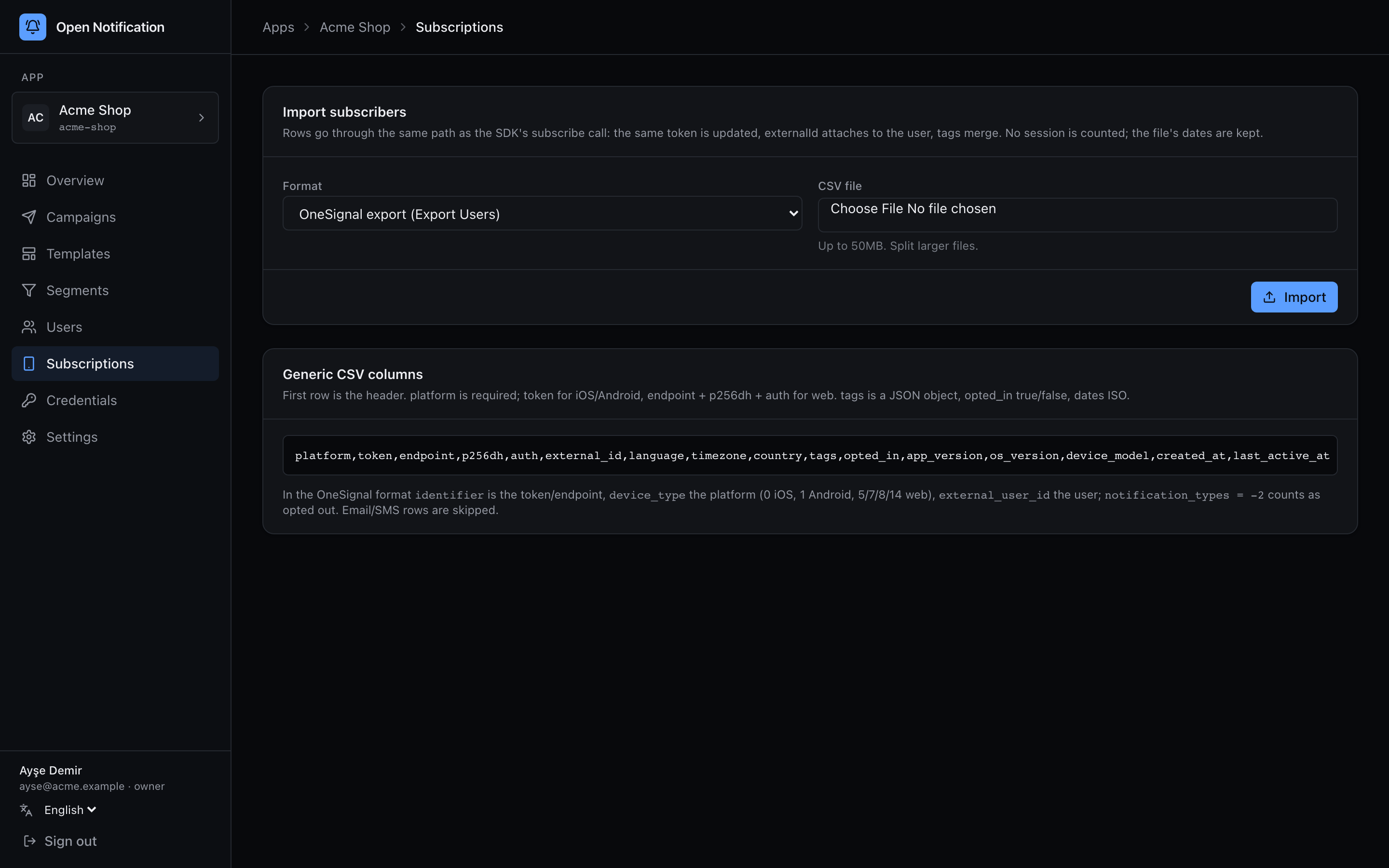Select the Subscriptions sidebar item
The width and height of the screenshot is (1389, 868).
point(115,364)
